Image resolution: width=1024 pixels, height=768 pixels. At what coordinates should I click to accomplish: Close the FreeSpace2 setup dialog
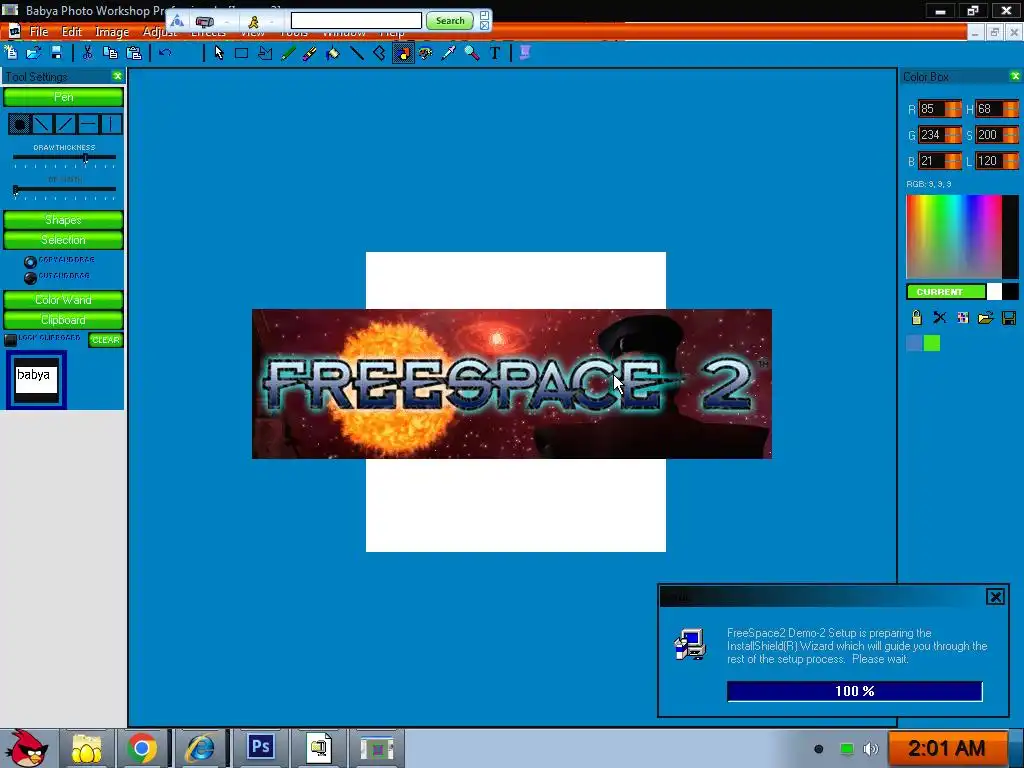[x=995, y=596]
